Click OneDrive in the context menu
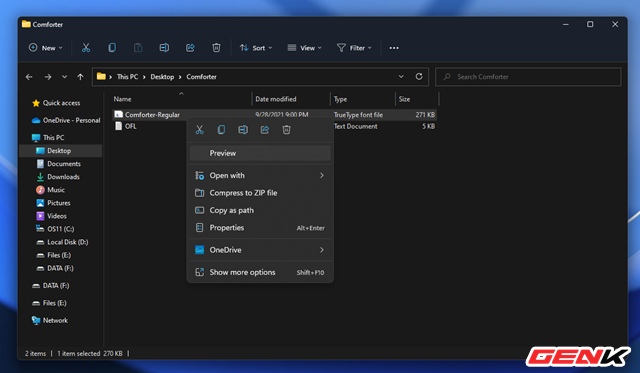The width and height of the screenshot is (640, 373). coord(260,250)
